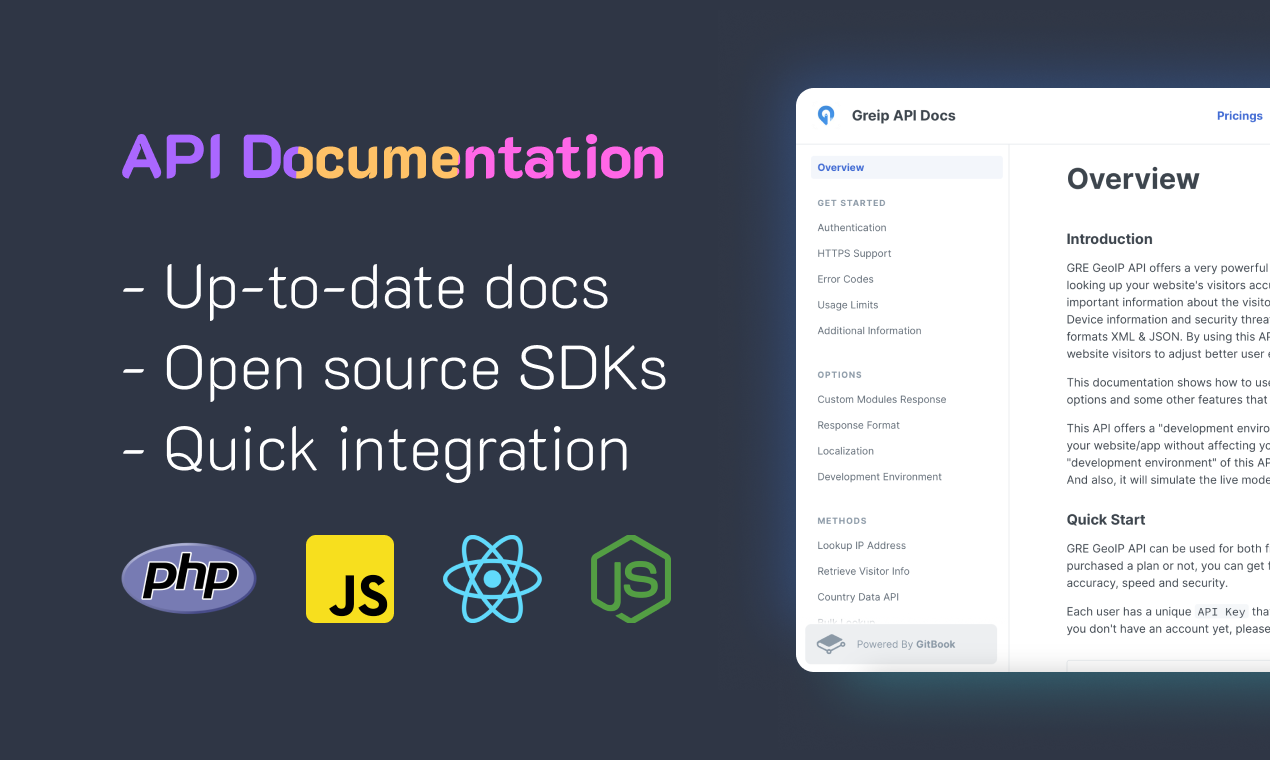Select Overview in the docs sidebar
Image resolution: width=1270 pixels, height=760 pixels.
pyautogui.click(x=907, y=167)
